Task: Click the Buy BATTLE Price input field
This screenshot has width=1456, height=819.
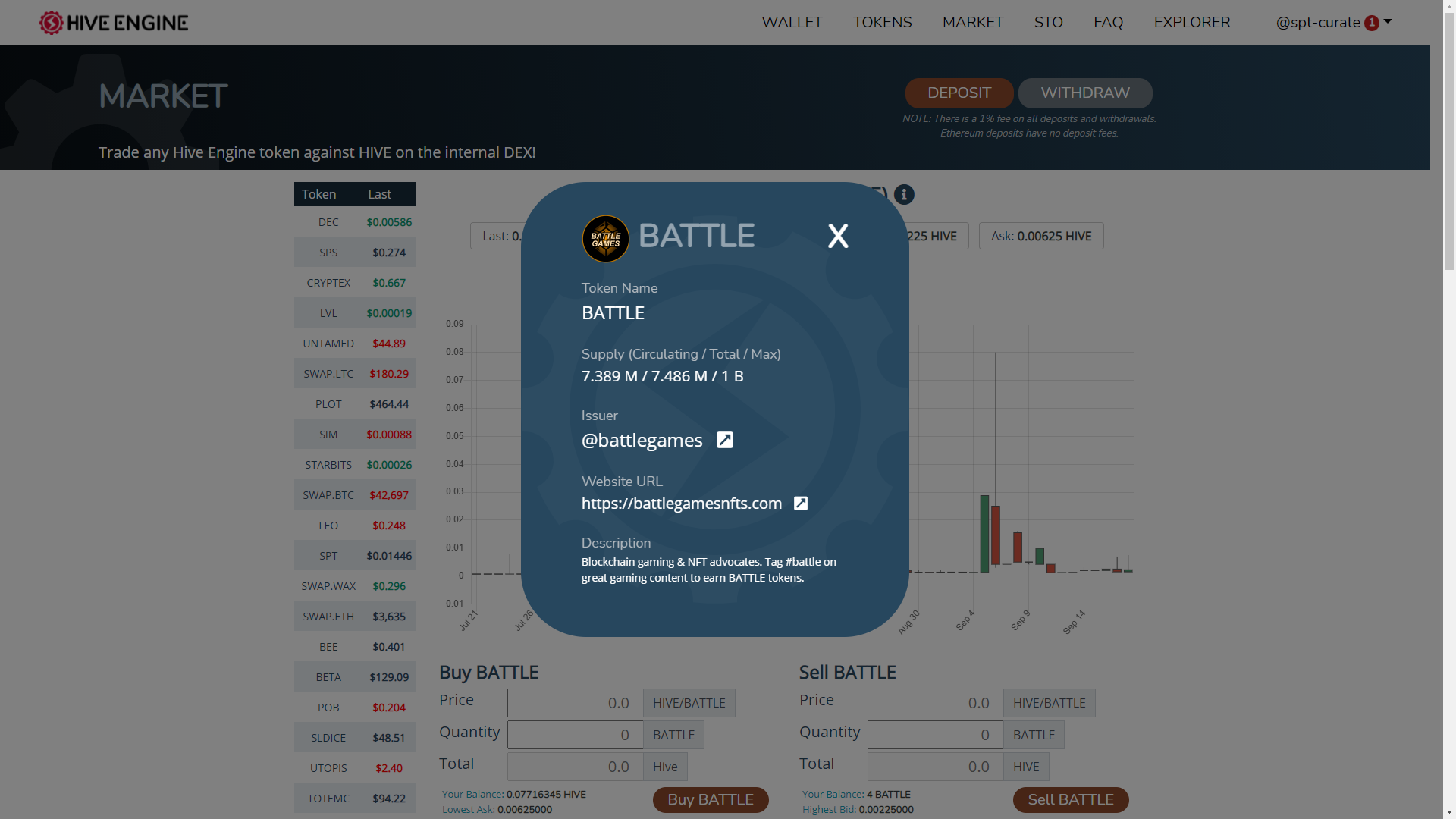Action: 575,703
